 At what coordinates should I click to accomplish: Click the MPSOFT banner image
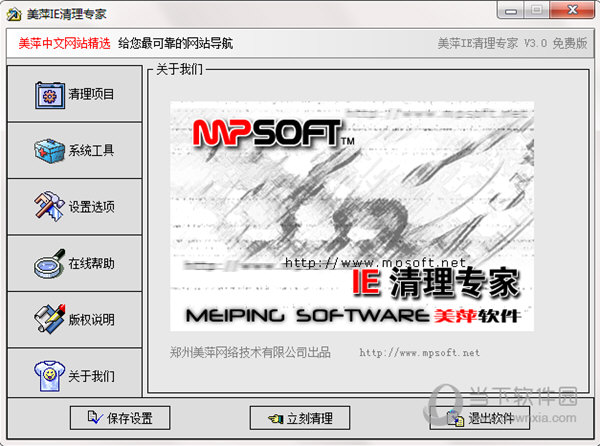(352, 216)
